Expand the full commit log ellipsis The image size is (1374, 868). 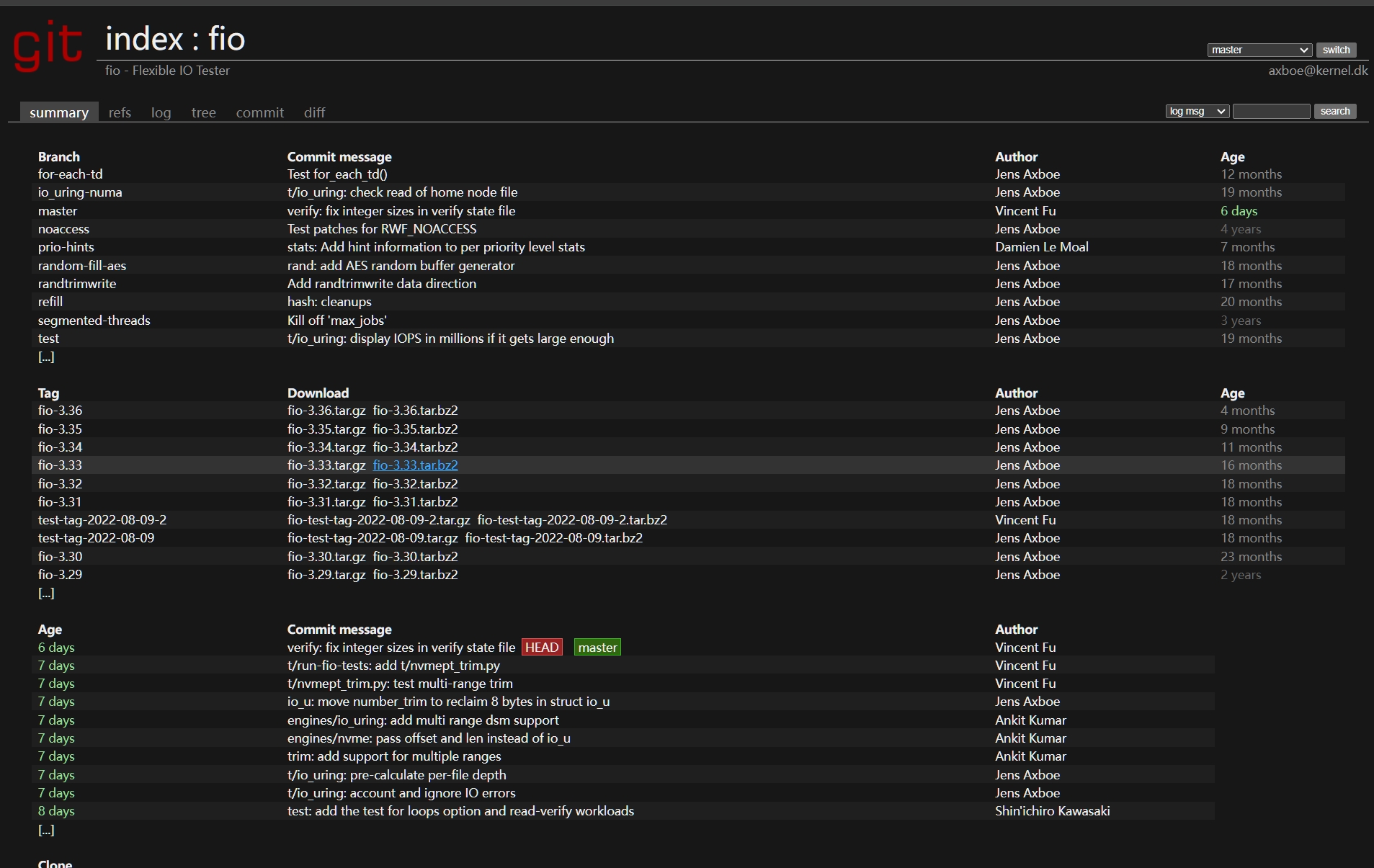[x=46, y=830]
